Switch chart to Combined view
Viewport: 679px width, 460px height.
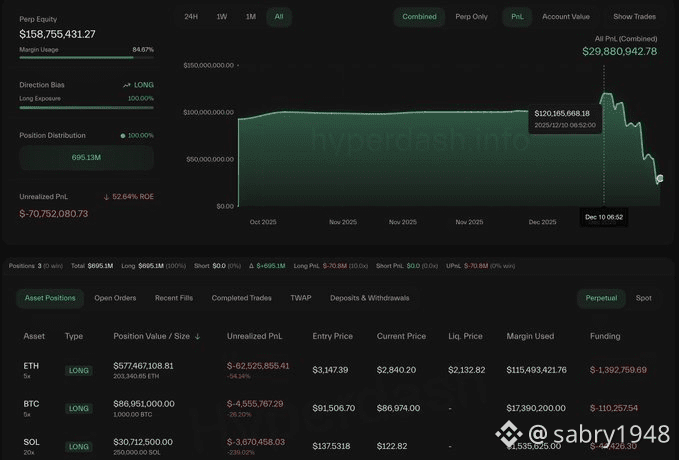pos(419,17)
